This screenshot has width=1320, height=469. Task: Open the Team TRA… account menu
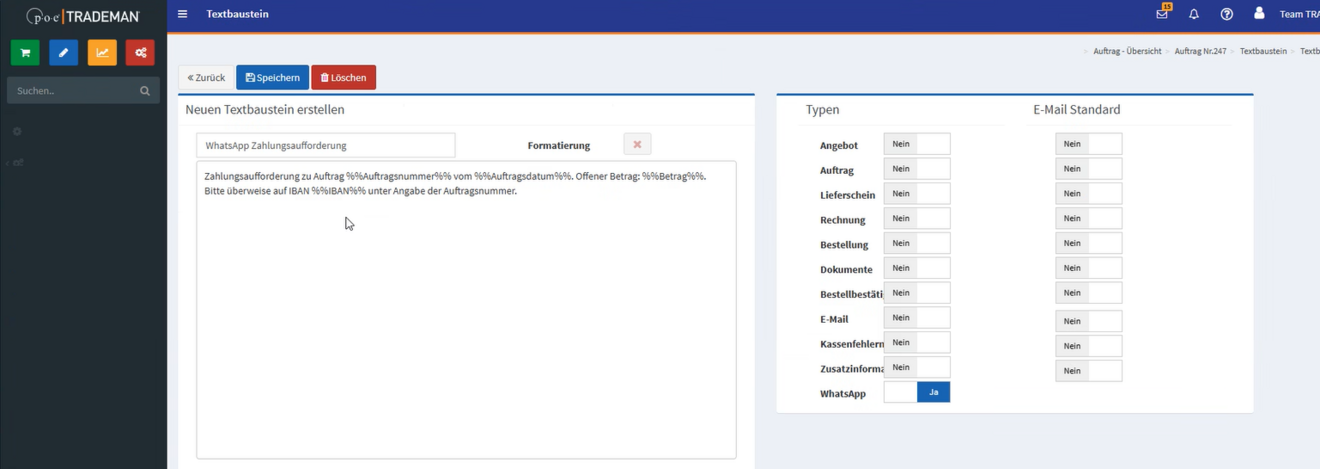(x=1299, y=14)
